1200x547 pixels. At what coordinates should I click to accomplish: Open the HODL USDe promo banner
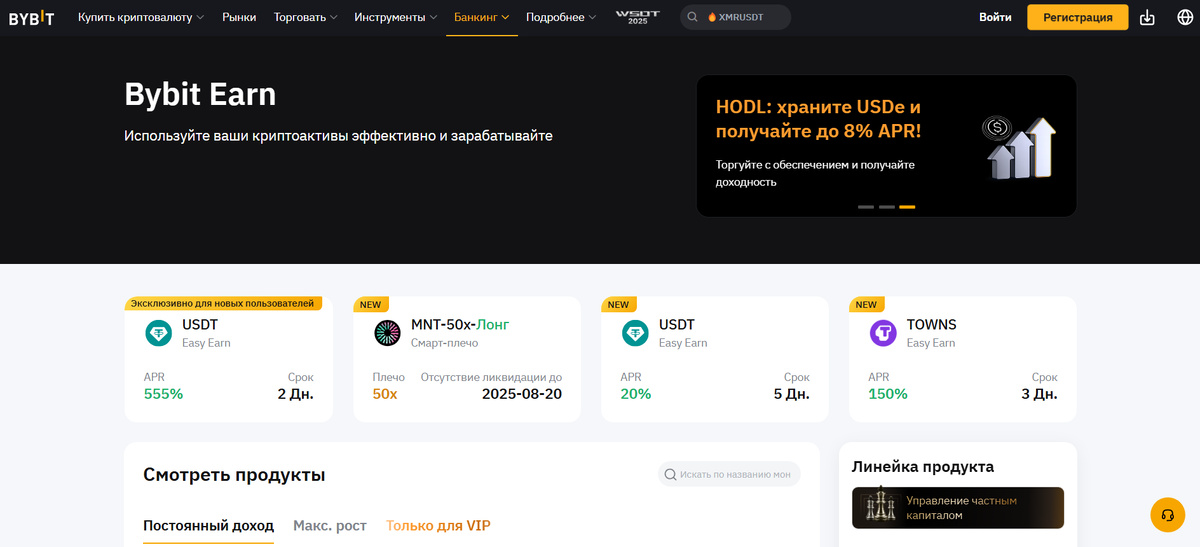(886, 146)
